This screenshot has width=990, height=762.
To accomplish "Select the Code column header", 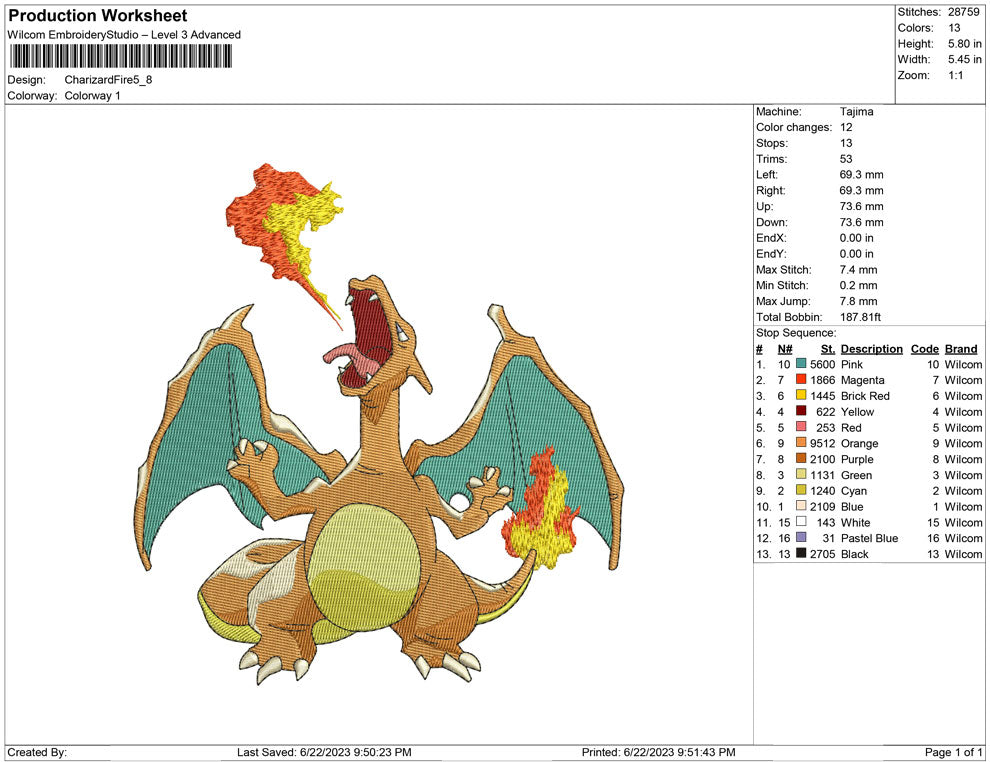I will (924, 348).
